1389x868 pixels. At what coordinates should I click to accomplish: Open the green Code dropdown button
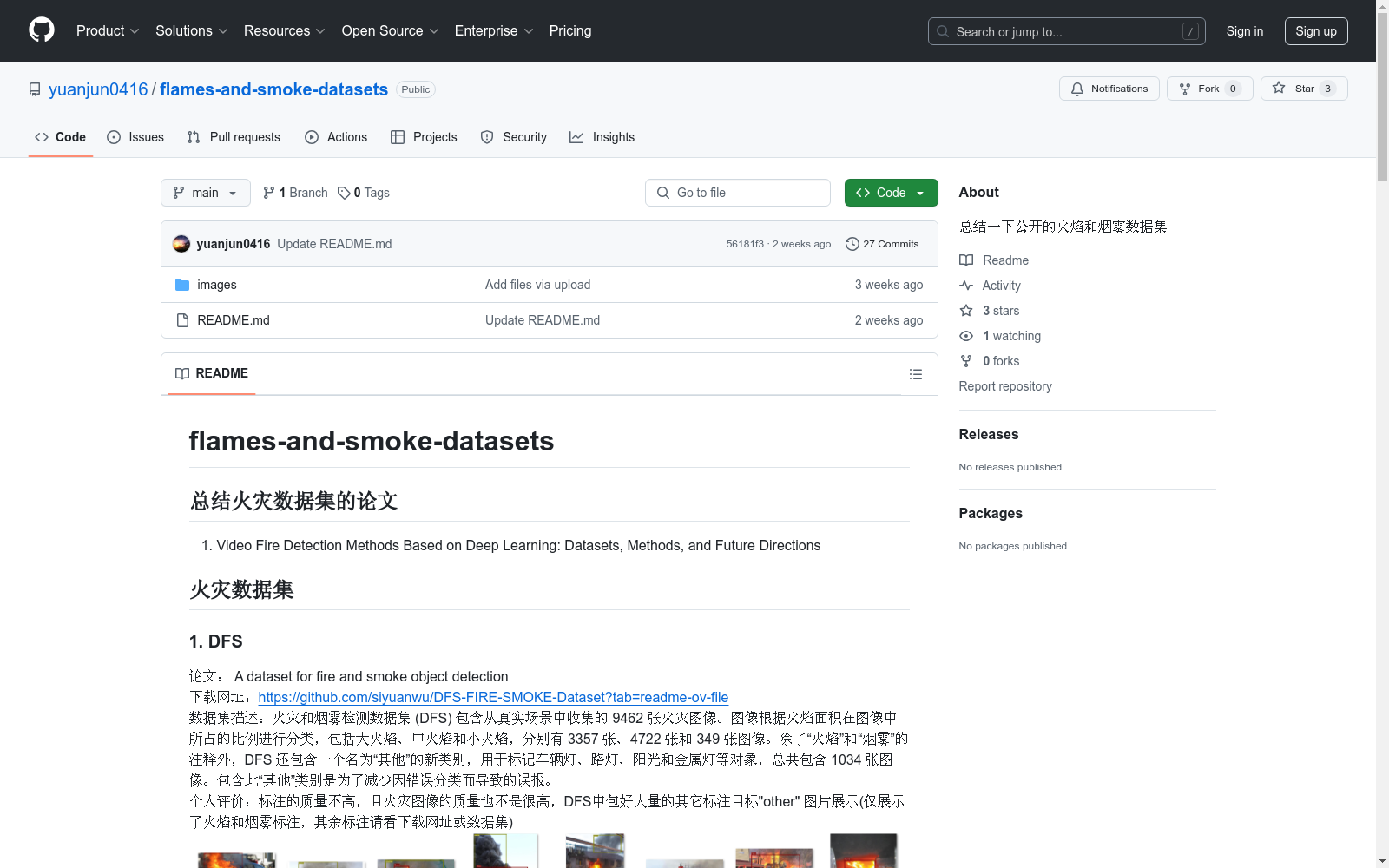coord(892,193)
